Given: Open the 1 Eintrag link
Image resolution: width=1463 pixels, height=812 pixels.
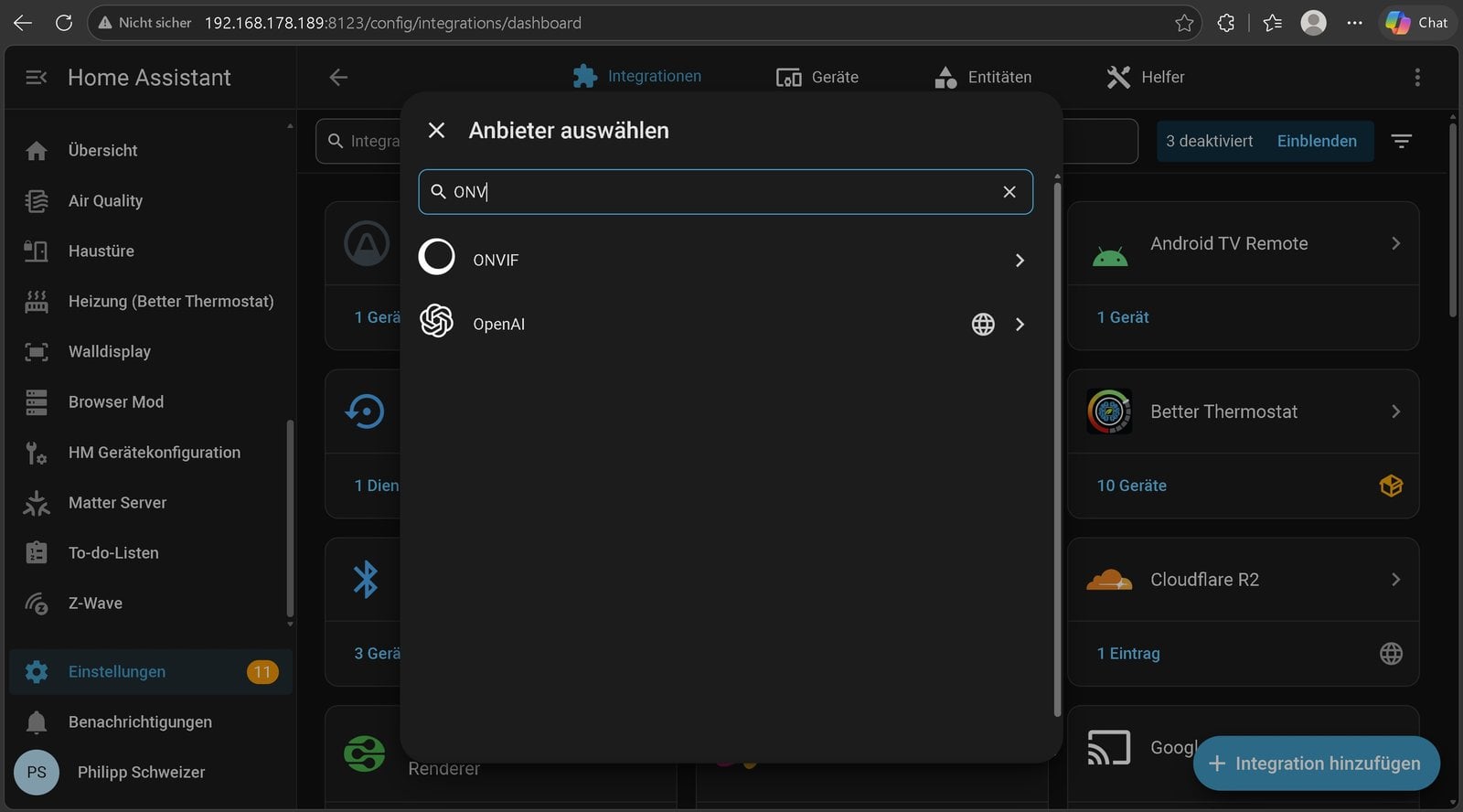Looking at the screenshot, I should tap(1128, 654).
